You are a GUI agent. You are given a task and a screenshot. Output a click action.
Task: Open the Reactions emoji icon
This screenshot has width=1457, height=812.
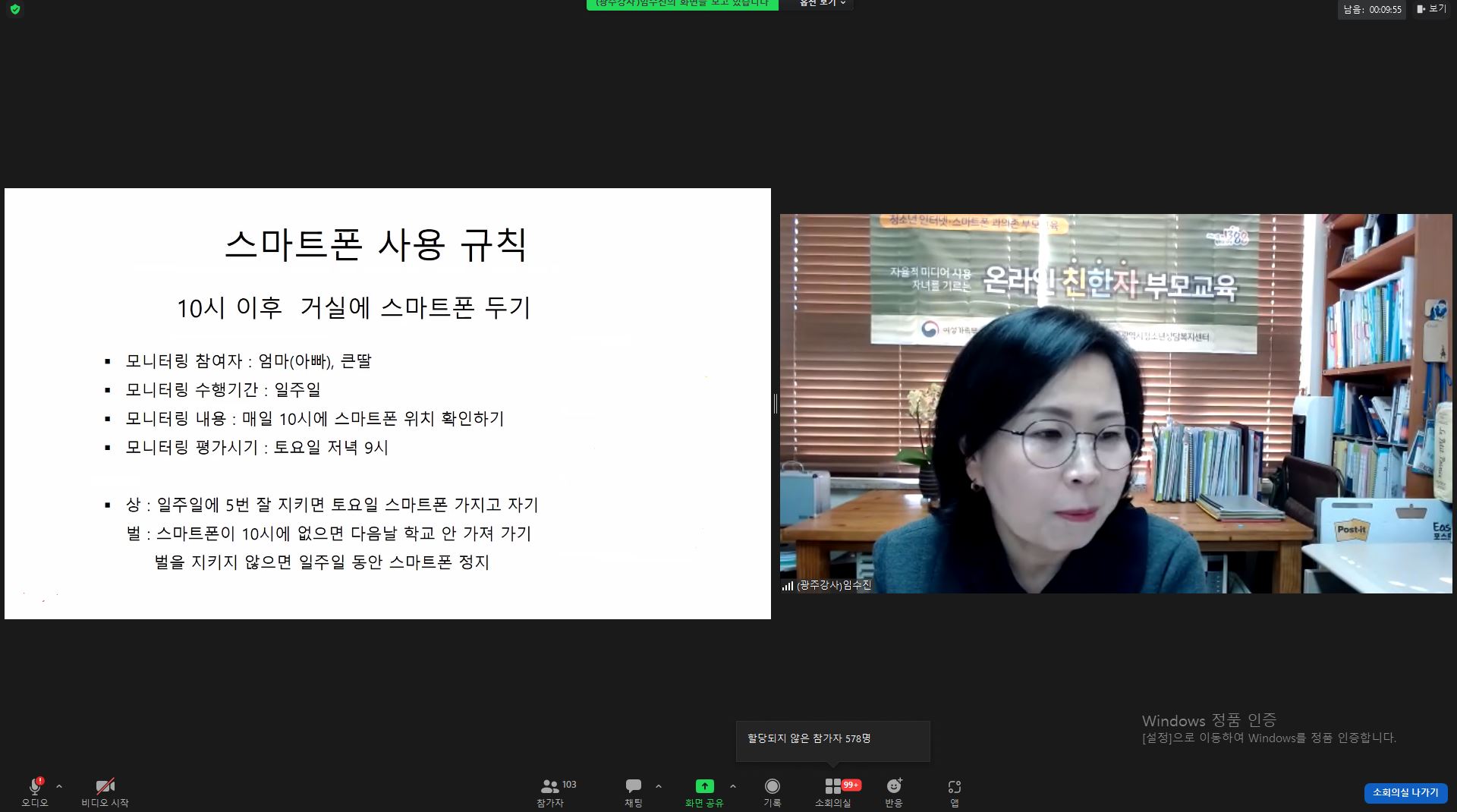[x=894, y=787]
